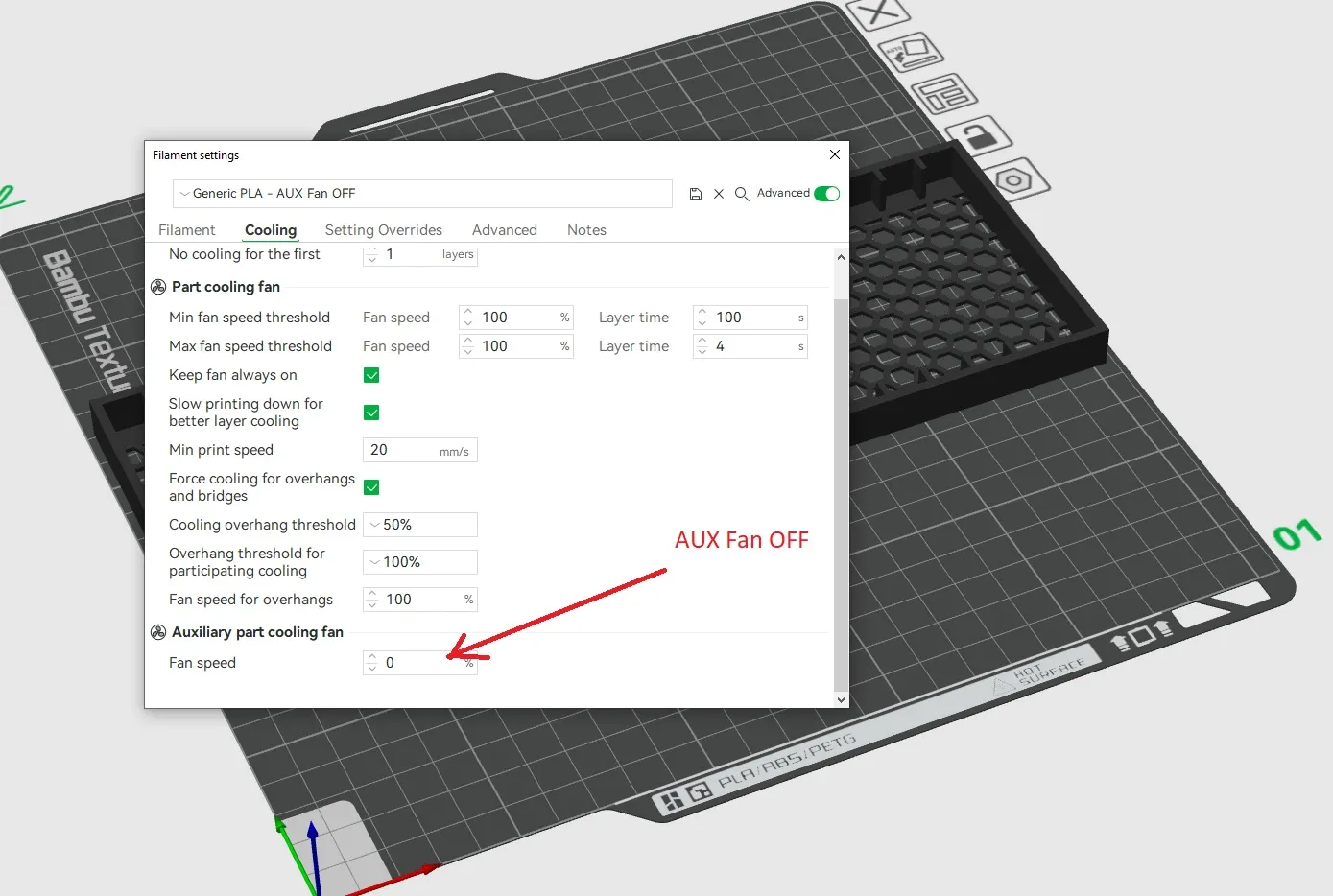Decrease Max fan speed threshold fan speed
The image size is (1333, 896).
tap(468, 352)
